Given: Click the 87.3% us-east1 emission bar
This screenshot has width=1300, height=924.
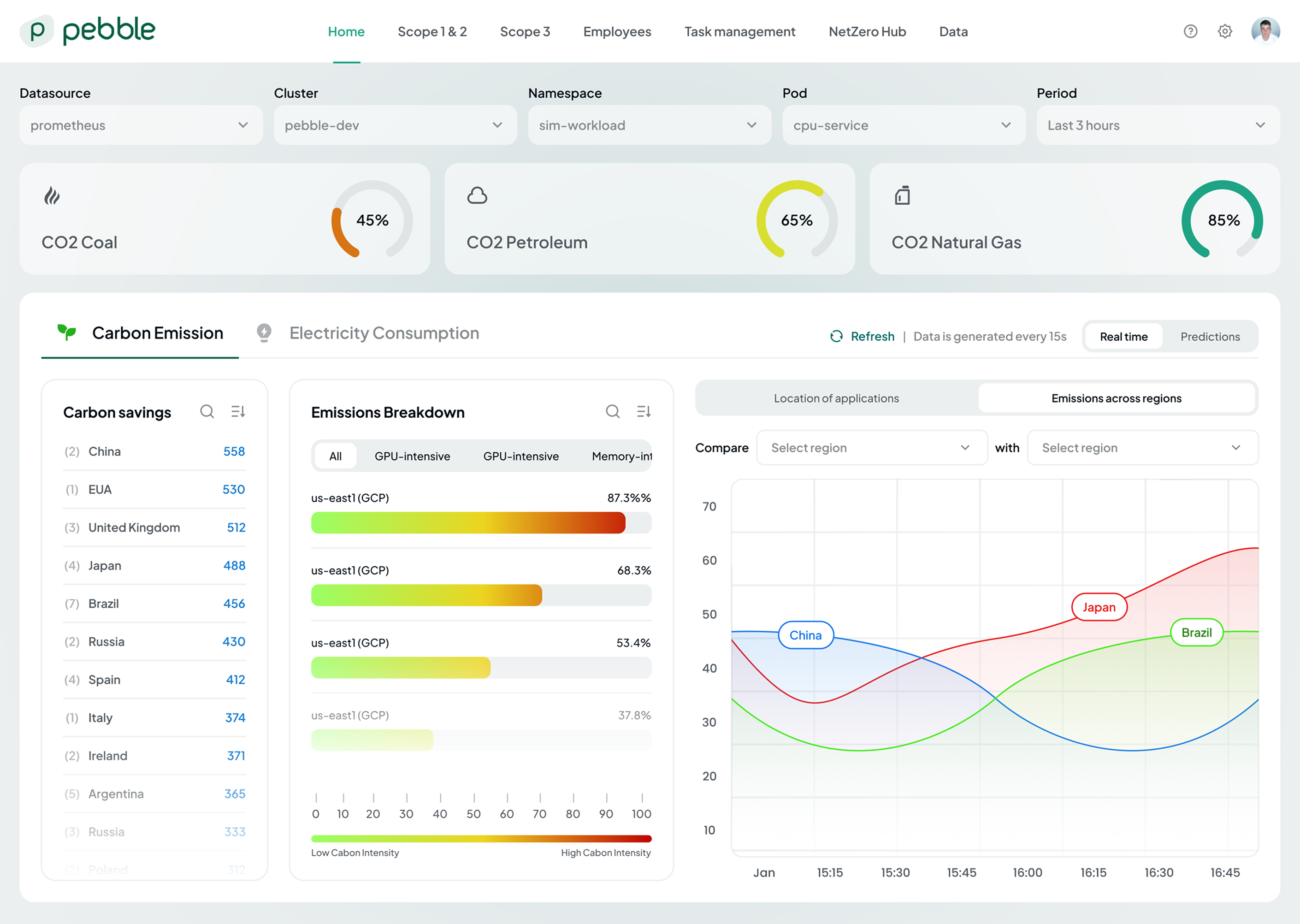Looking at the screenshot, I should pos(467,522).
